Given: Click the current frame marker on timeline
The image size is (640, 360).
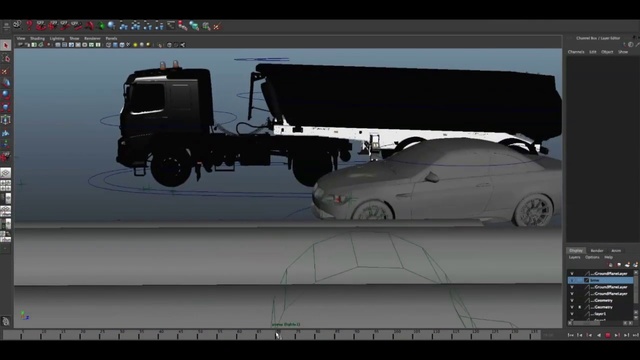Looking at the screenshot, I should 277,335.
